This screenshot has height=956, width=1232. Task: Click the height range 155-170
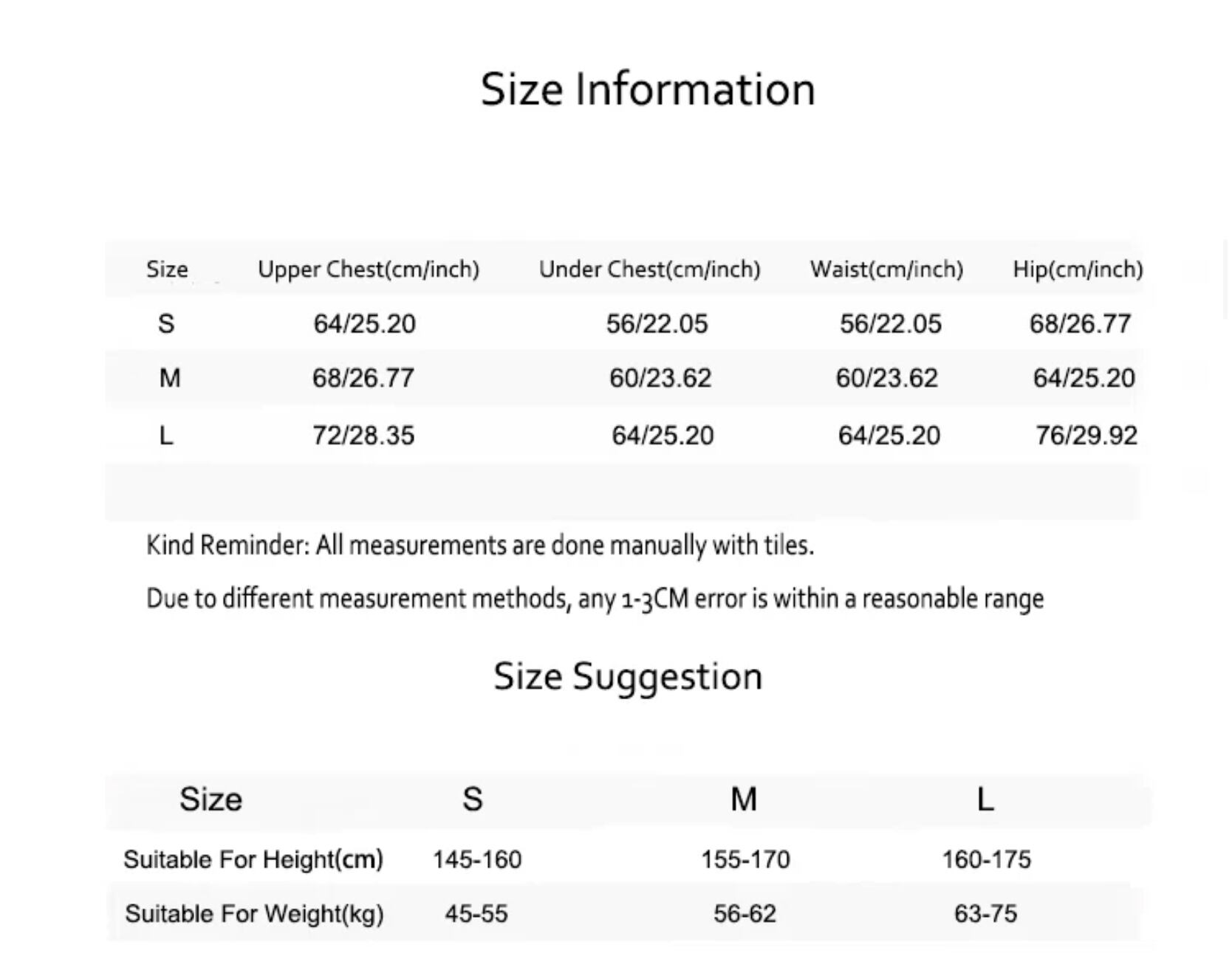pos(745,859)
